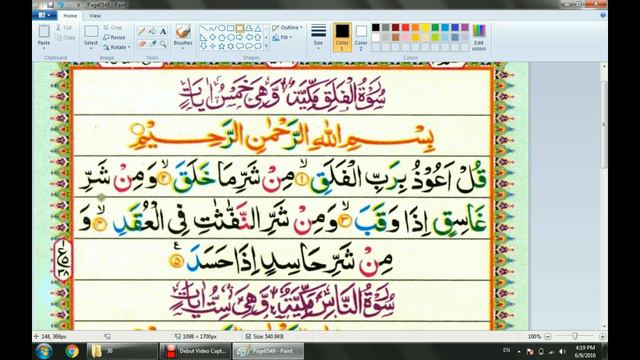Click the Crop button
640x360 pixels.
(113, 27)
